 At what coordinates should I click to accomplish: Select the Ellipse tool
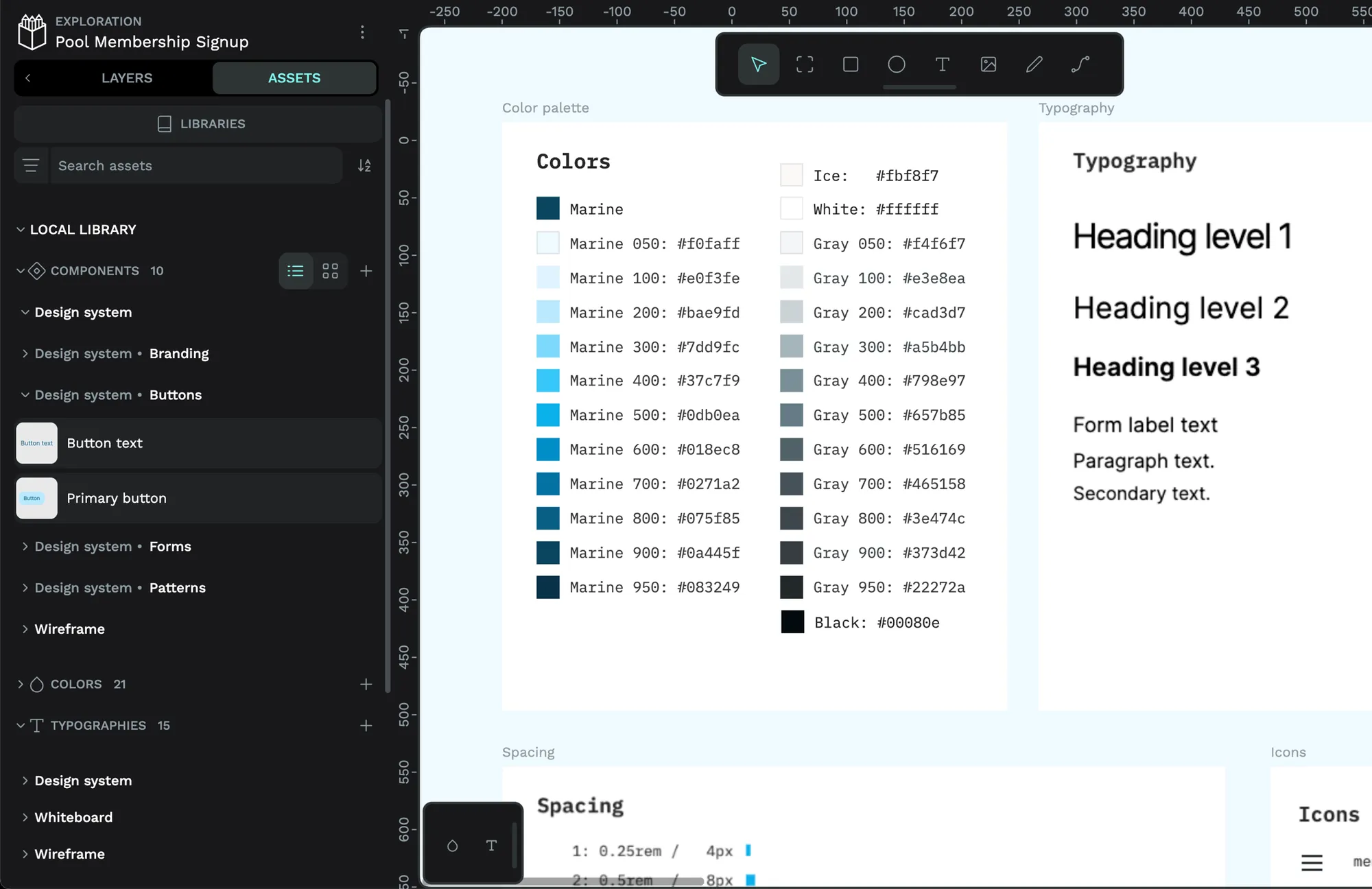897,64
